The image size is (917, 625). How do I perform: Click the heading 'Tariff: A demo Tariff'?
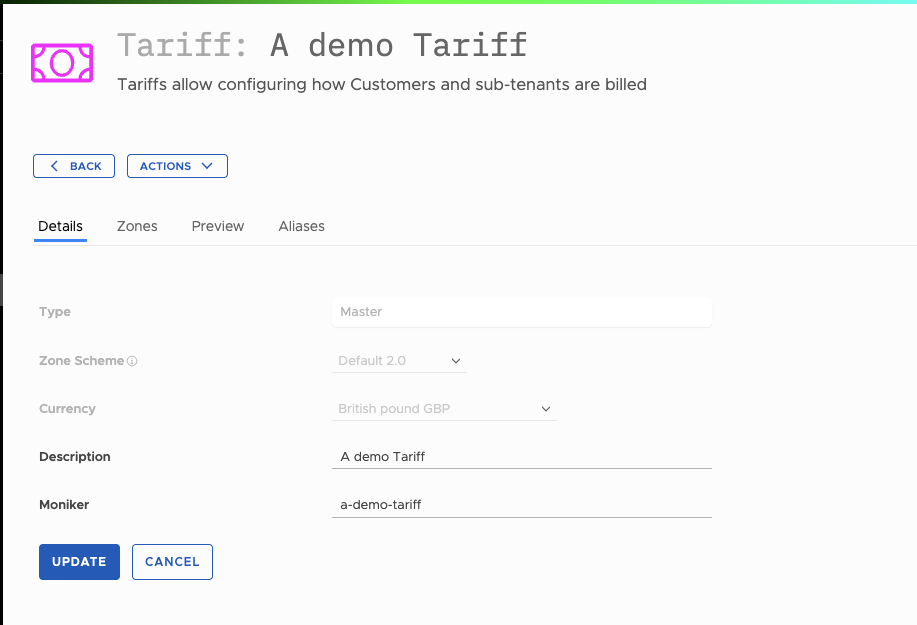(x=322, y=45)
